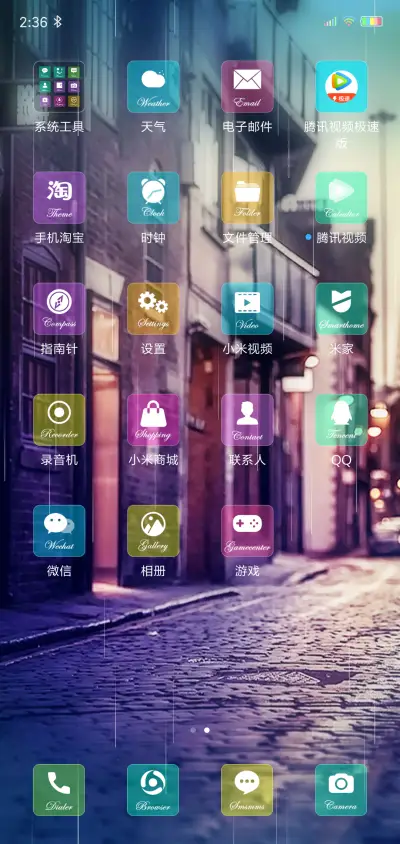Launch 腾讯视频极速版 app icon
The image size is (400, 844).
pyautogui.click(x=341, y=87)
